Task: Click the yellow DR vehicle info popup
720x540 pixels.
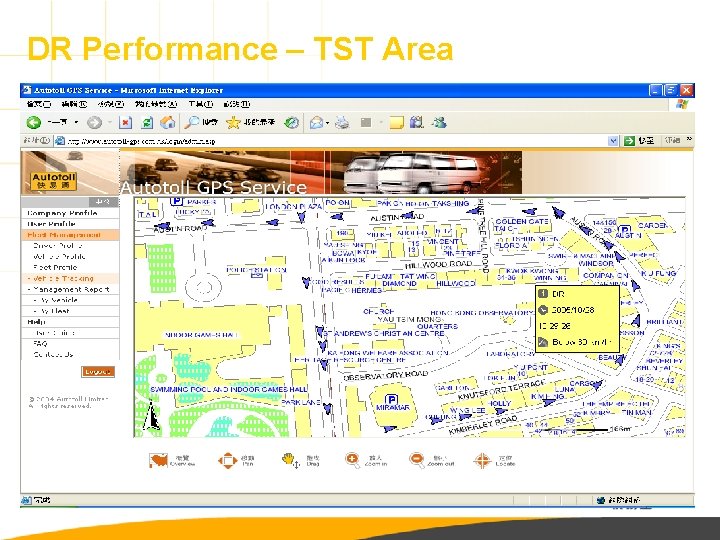Action: tap(577, 318)
